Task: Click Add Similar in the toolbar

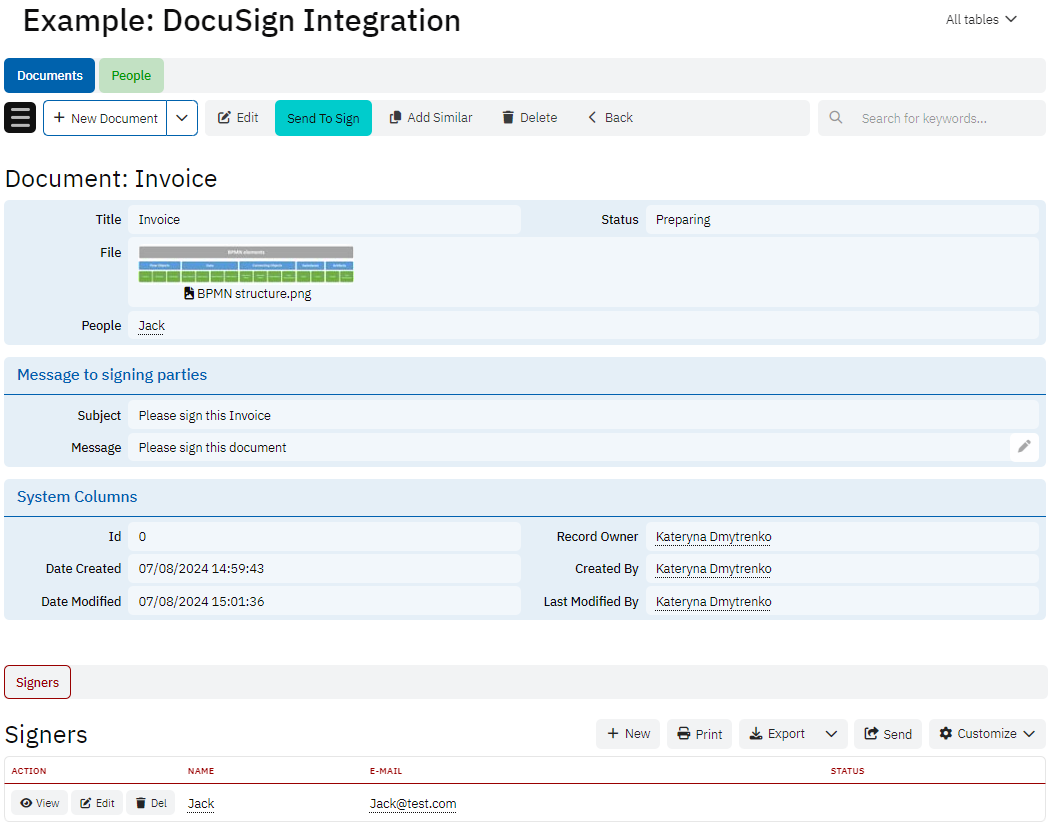Action: pyautogui.click(x=430, y=118)
